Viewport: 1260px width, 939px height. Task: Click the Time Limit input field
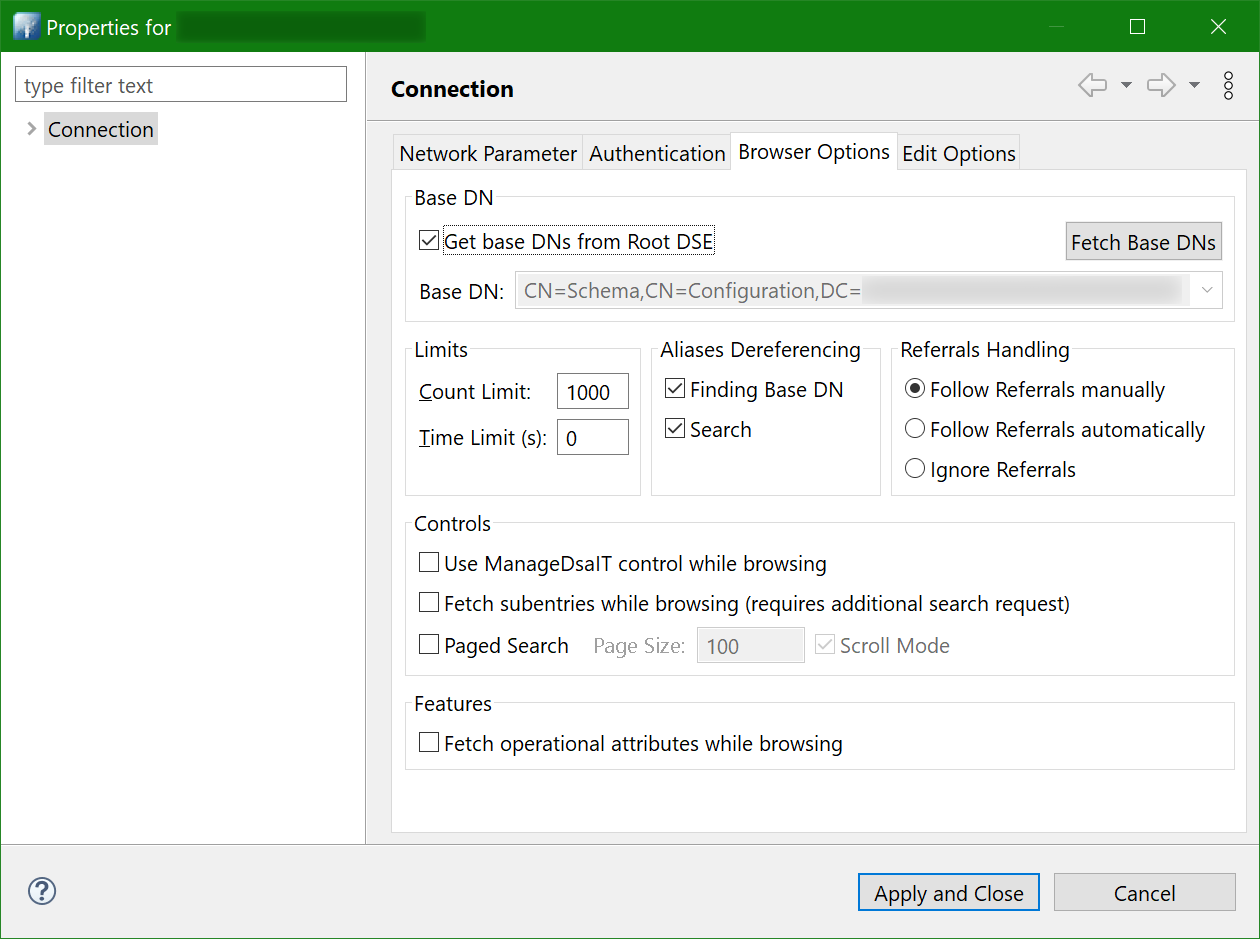[593, 437]
